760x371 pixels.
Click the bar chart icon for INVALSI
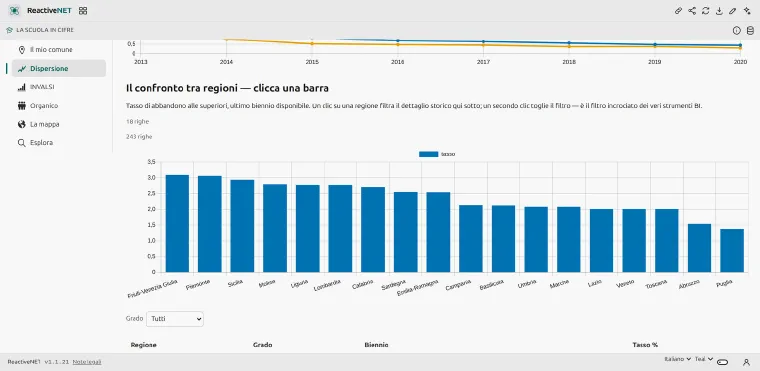tap(21, 87)
